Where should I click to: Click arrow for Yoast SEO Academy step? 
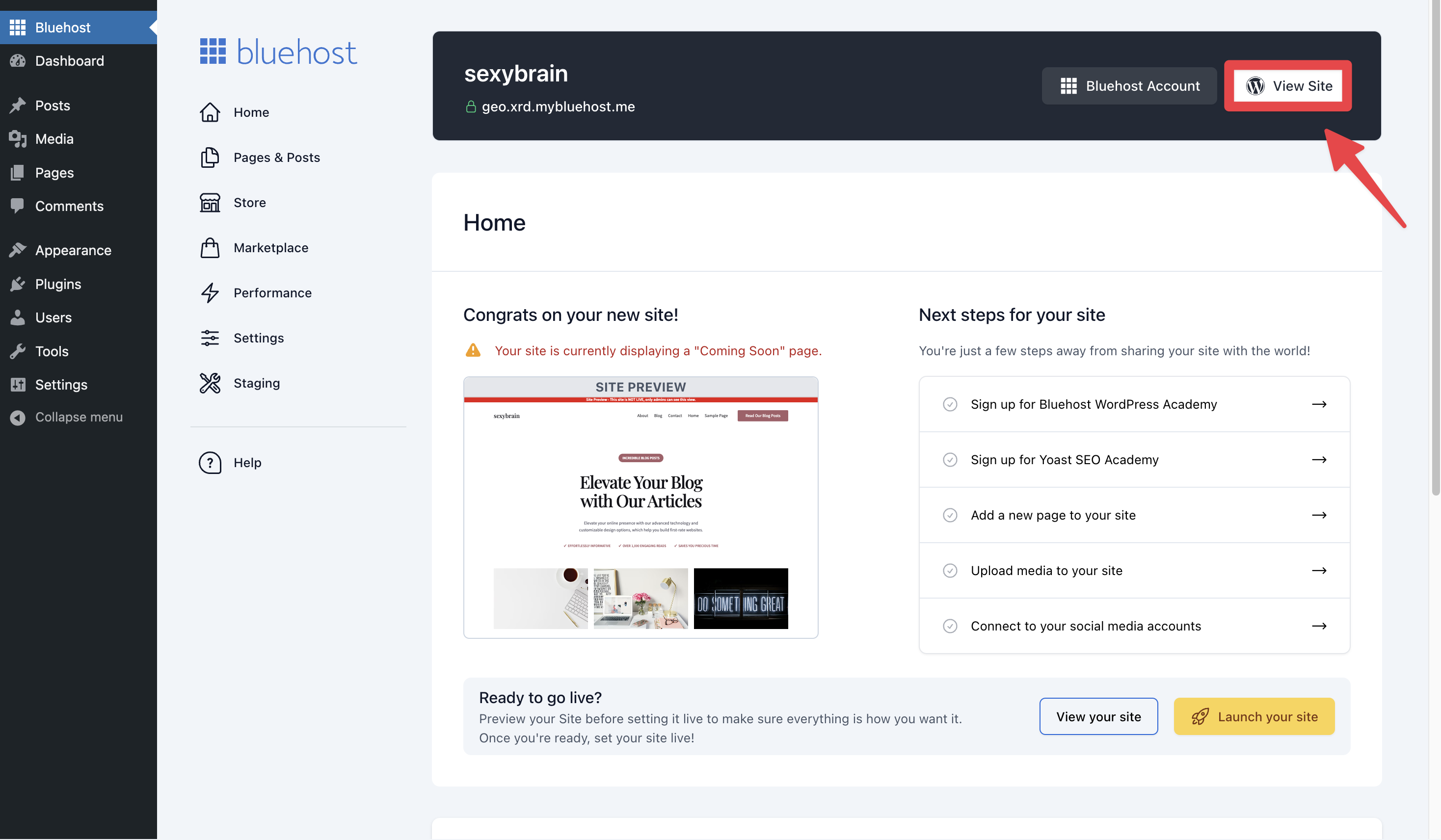(x=1319, y=460)
